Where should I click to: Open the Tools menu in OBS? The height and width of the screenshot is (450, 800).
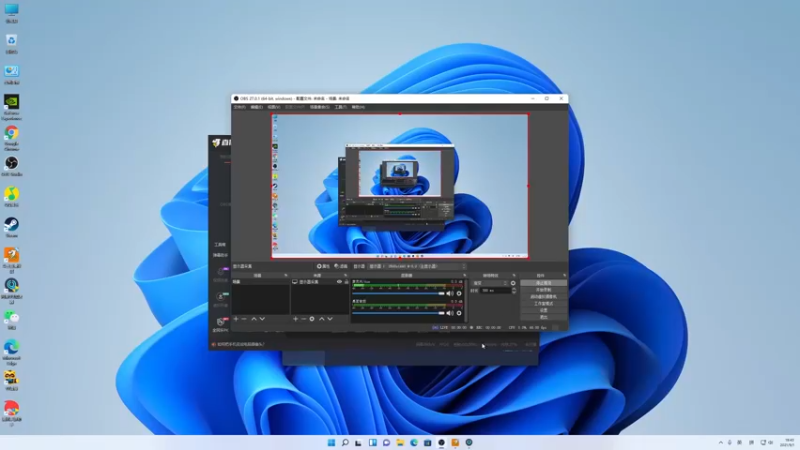tap(340, 107)
